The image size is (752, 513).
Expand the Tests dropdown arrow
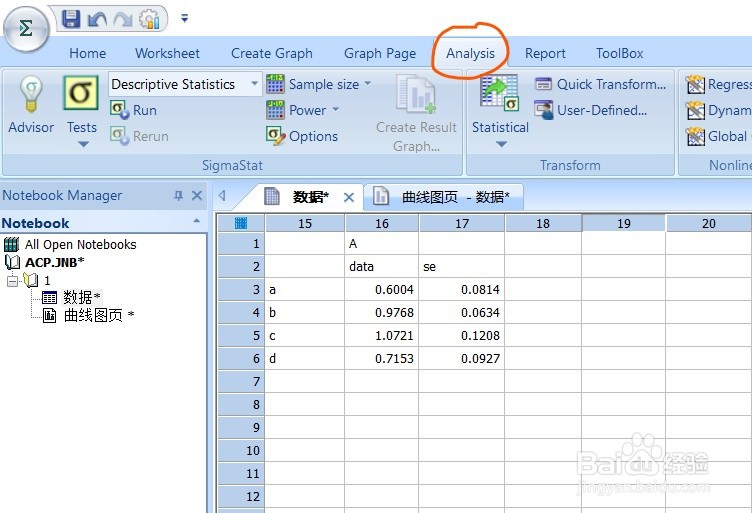(83, 144)
